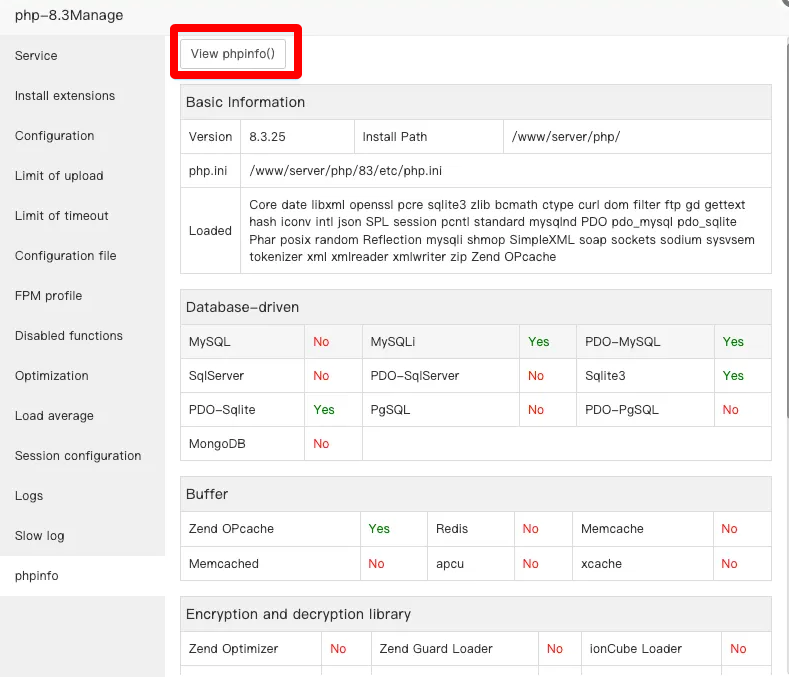Open Session configuration
This screenshot has height=677, width=789.
pyautogui.click(x=83, y=456)
